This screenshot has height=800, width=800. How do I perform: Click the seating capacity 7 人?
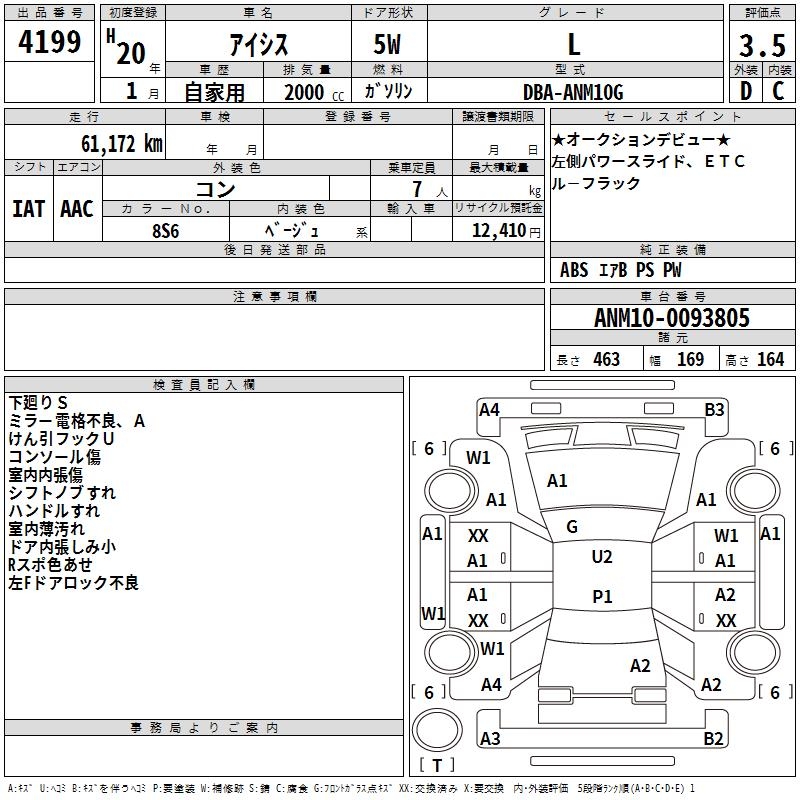click(x=429, y=190)
